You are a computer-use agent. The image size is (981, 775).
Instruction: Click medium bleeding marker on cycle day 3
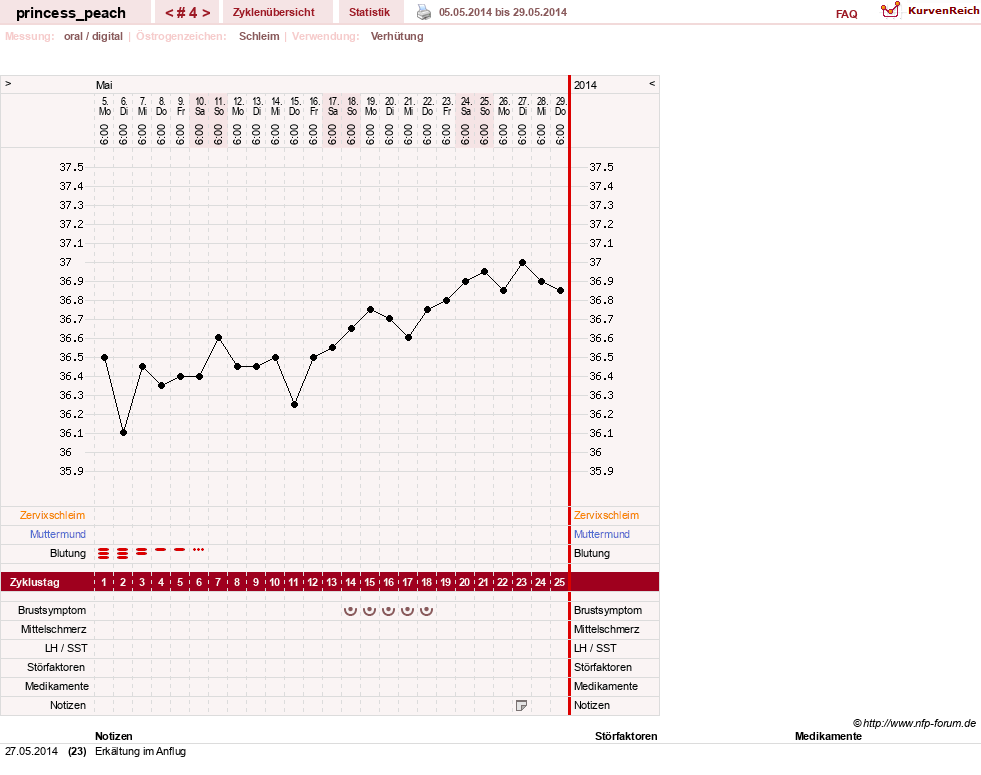click(x=142, y=551)
